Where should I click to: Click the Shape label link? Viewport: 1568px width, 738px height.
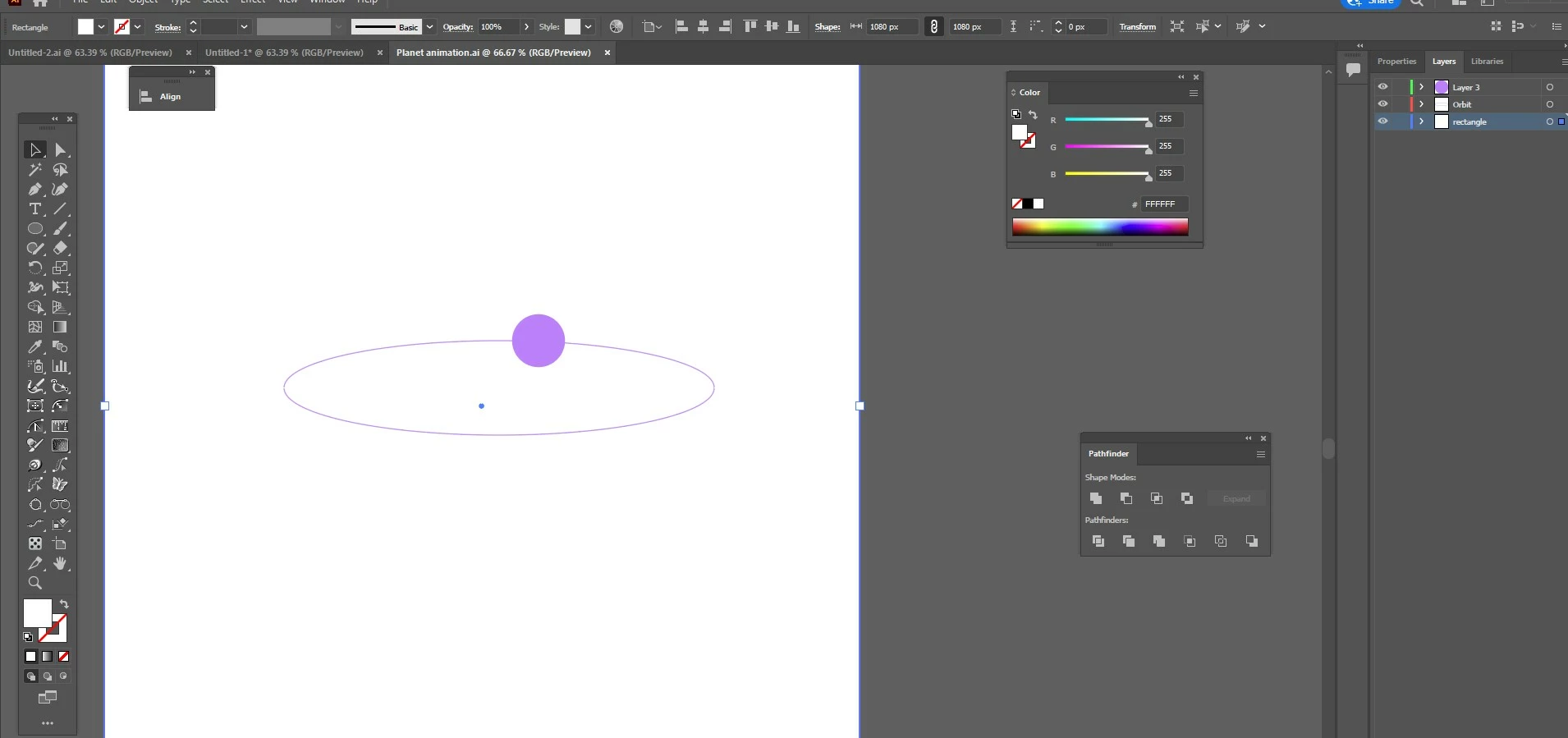[828, 27]
